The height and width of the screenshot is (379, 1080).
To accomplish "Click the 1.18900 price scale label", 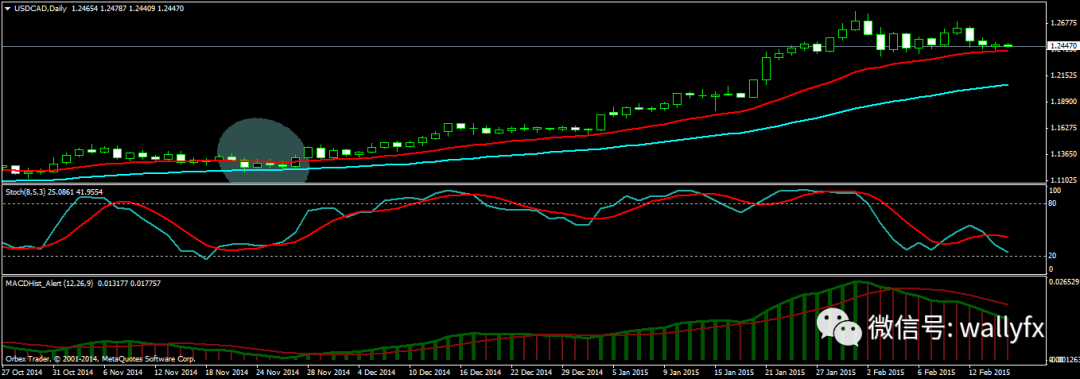I will tap(1063, 101).
